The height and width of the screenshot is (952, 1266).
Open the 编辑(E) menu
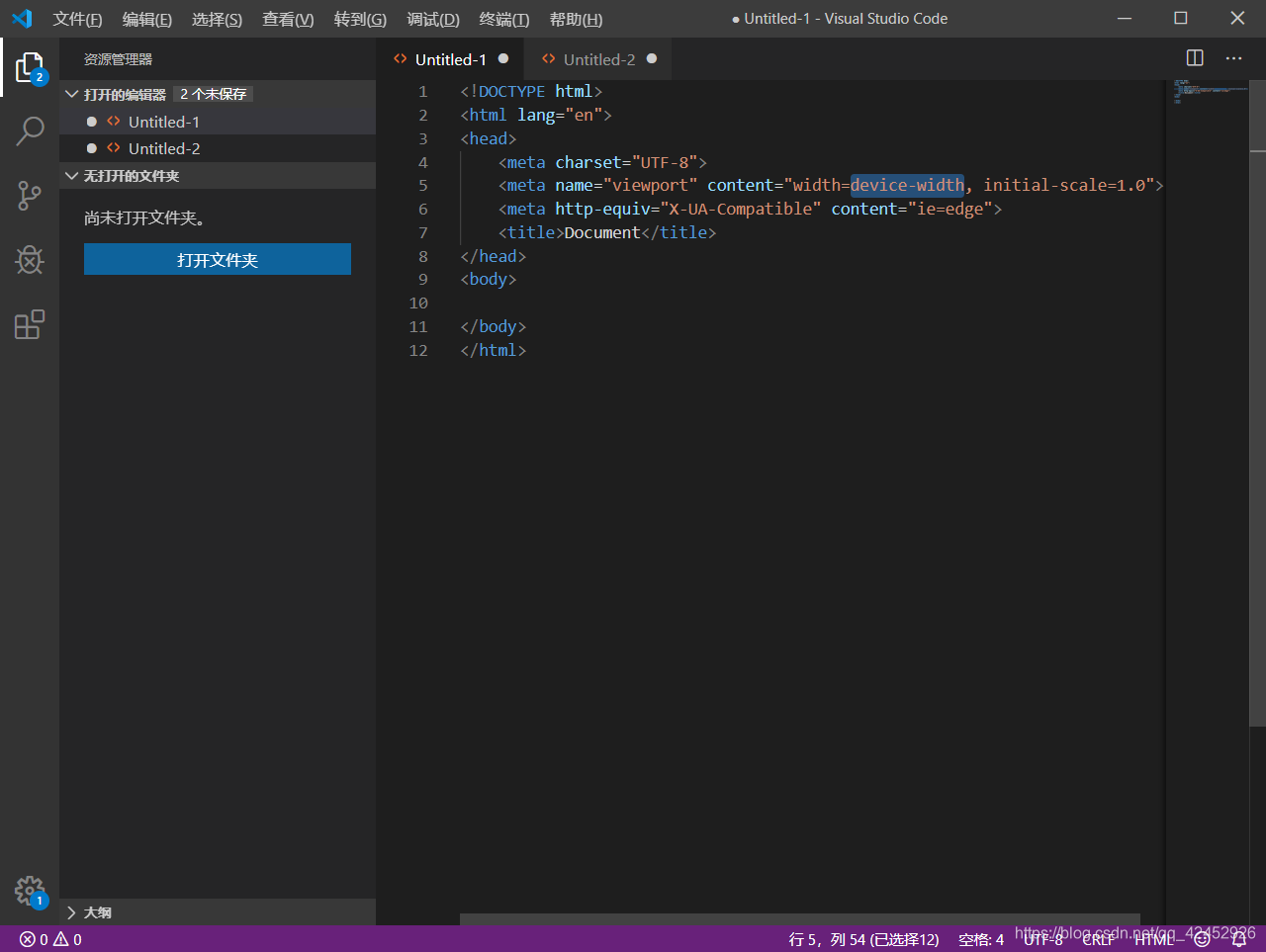click(146, 19)
